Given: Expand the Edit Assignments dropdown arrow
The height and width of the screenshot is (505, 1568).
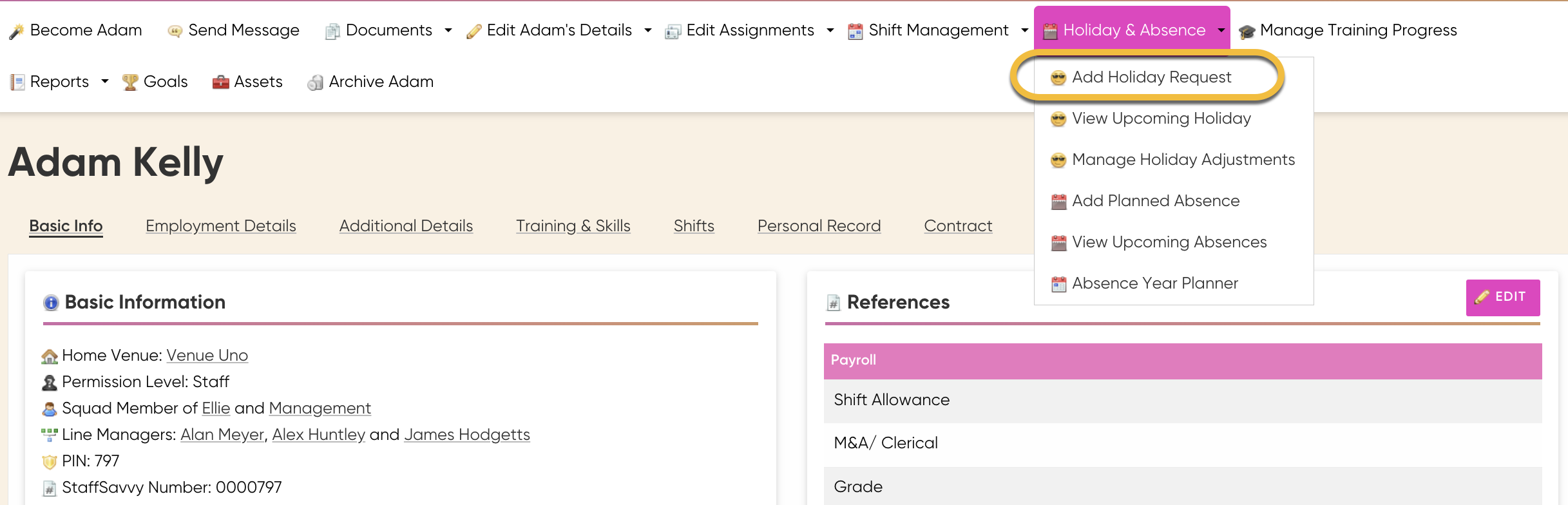Looking at the screenshot, I should coord(830,30).
